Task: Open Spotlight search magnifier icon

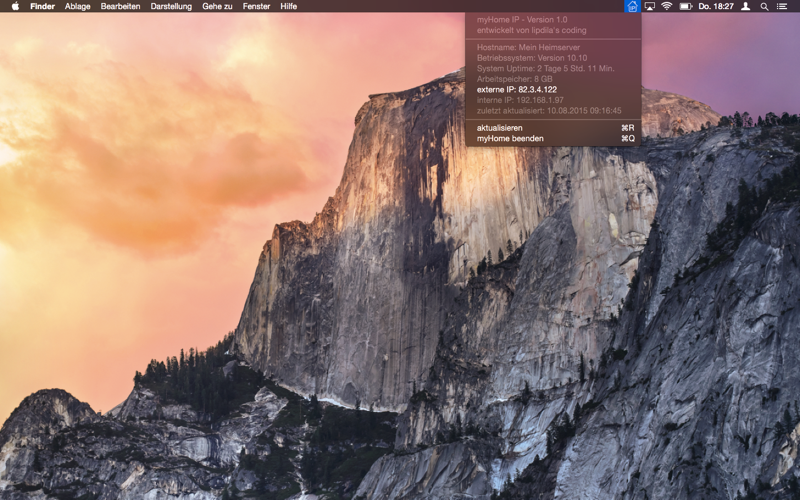Action: (x=764, y=6)
